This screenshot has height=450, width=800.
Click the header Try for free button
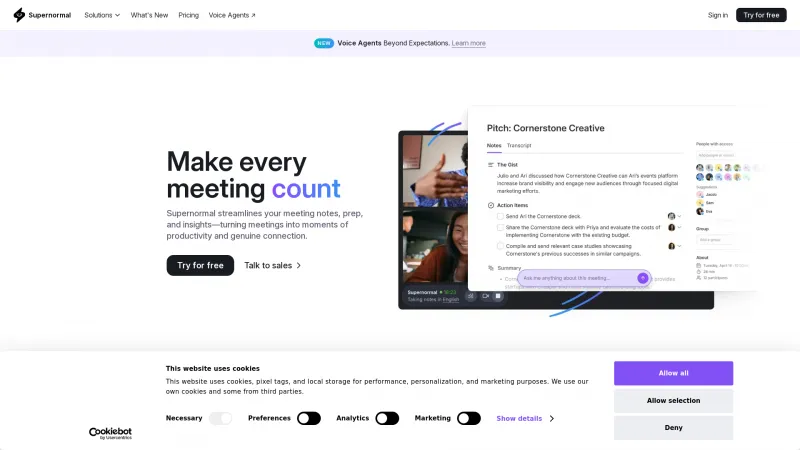pyautogui.click(x=761, y=15)
